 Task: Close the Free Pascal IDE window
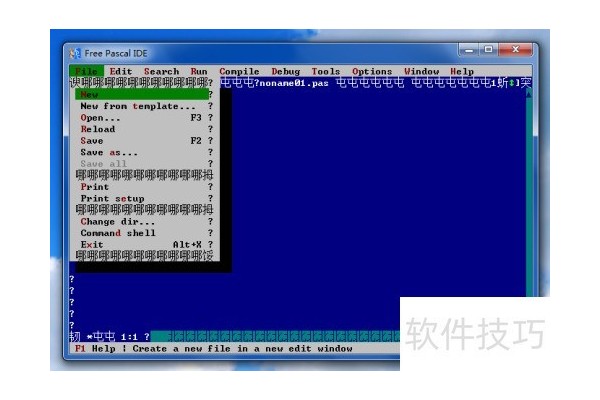(515, 50)
